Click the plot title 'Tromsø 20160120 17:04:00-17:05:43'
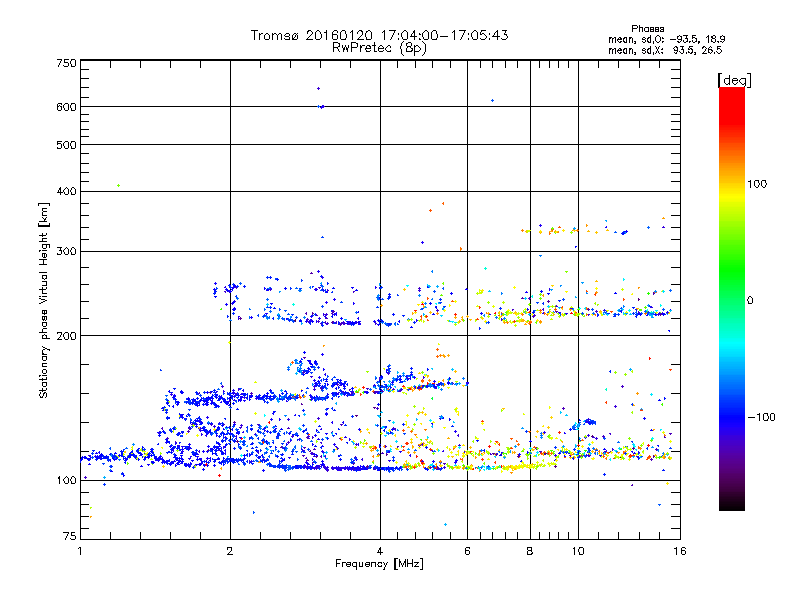This screenshot has width=800, height=600. [379, 35]
